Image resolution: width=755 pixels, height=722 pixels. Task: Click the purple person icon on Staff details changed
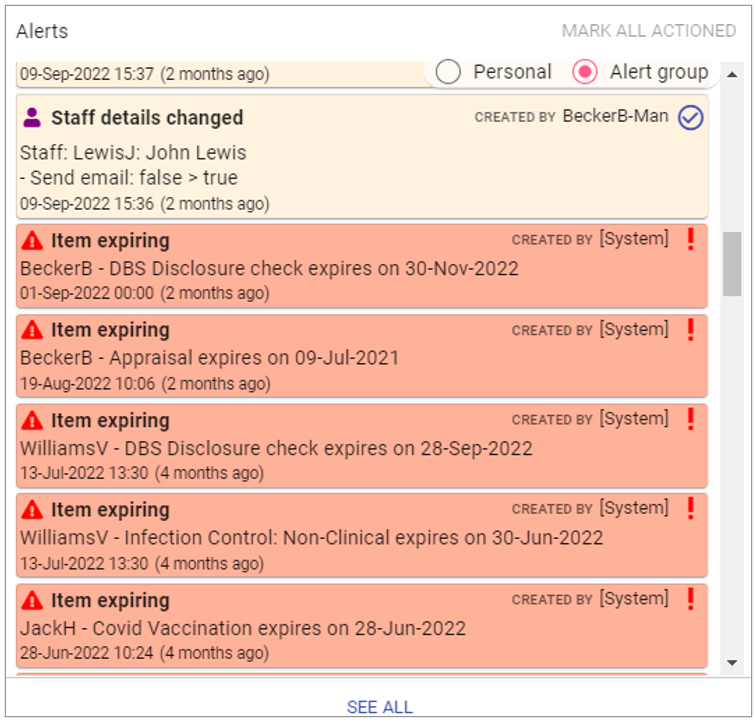click(32, 118)
